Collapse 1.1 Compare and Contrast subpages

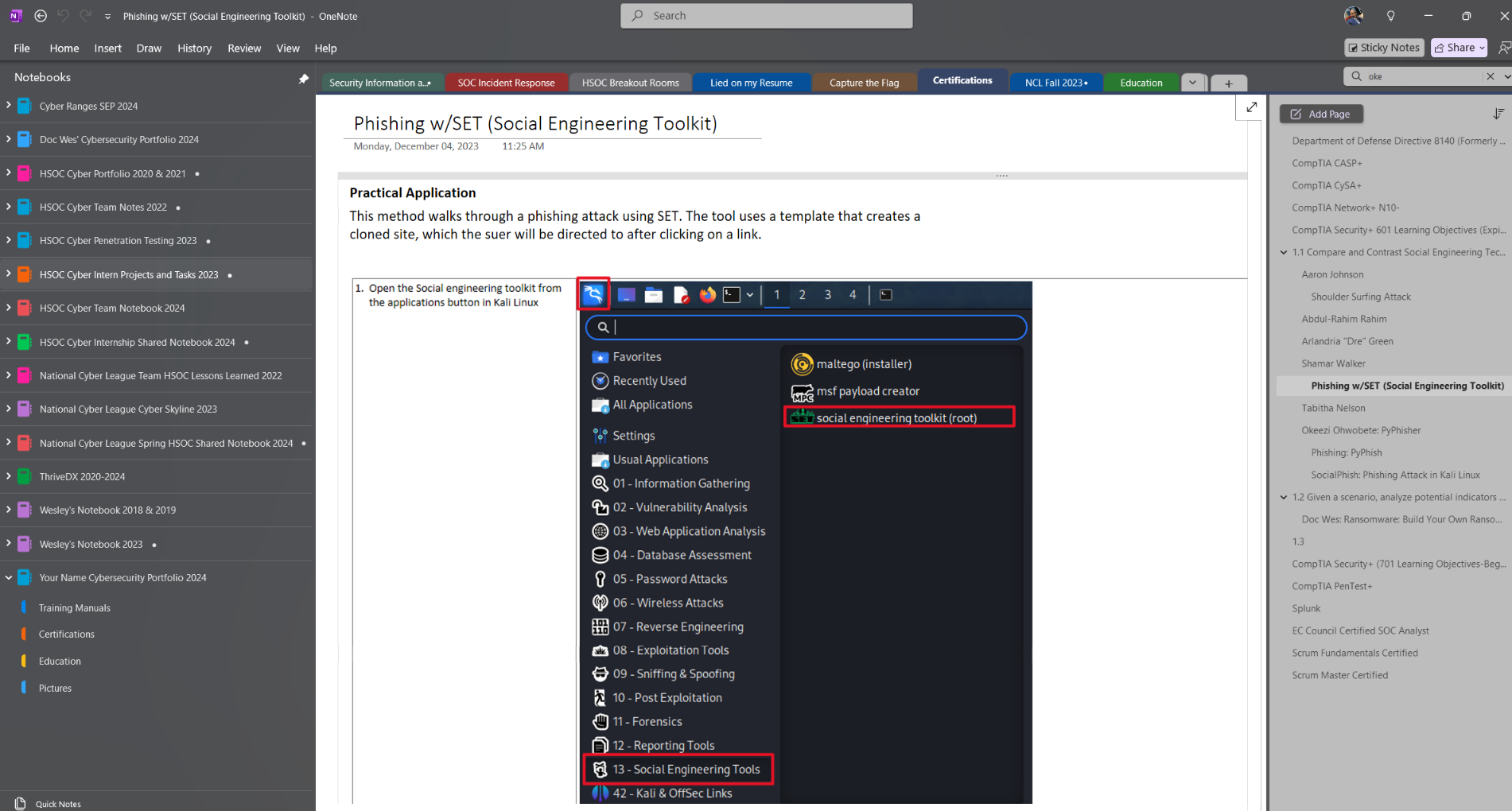(1284, 252)
